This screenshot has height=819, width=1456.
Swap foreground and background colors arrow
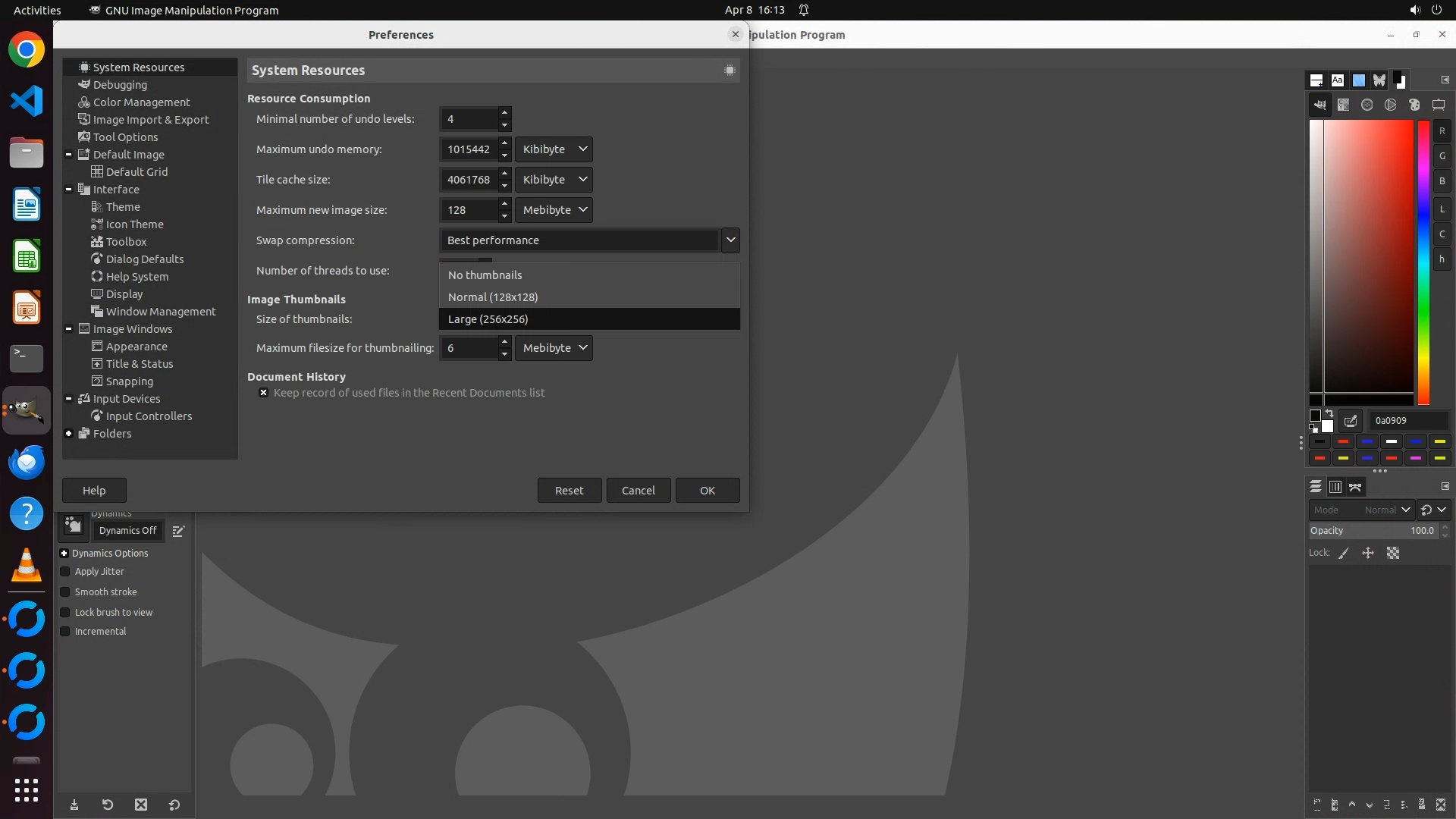point(1329,414)
